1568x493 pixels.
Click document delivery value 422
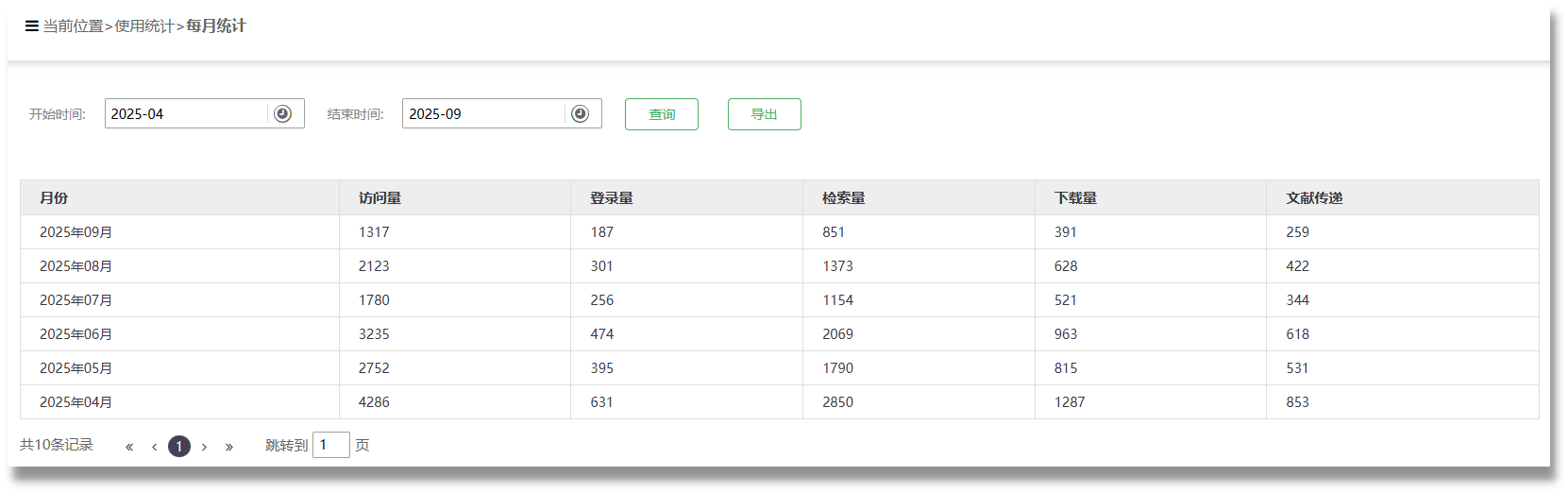tap(1298, 266)
